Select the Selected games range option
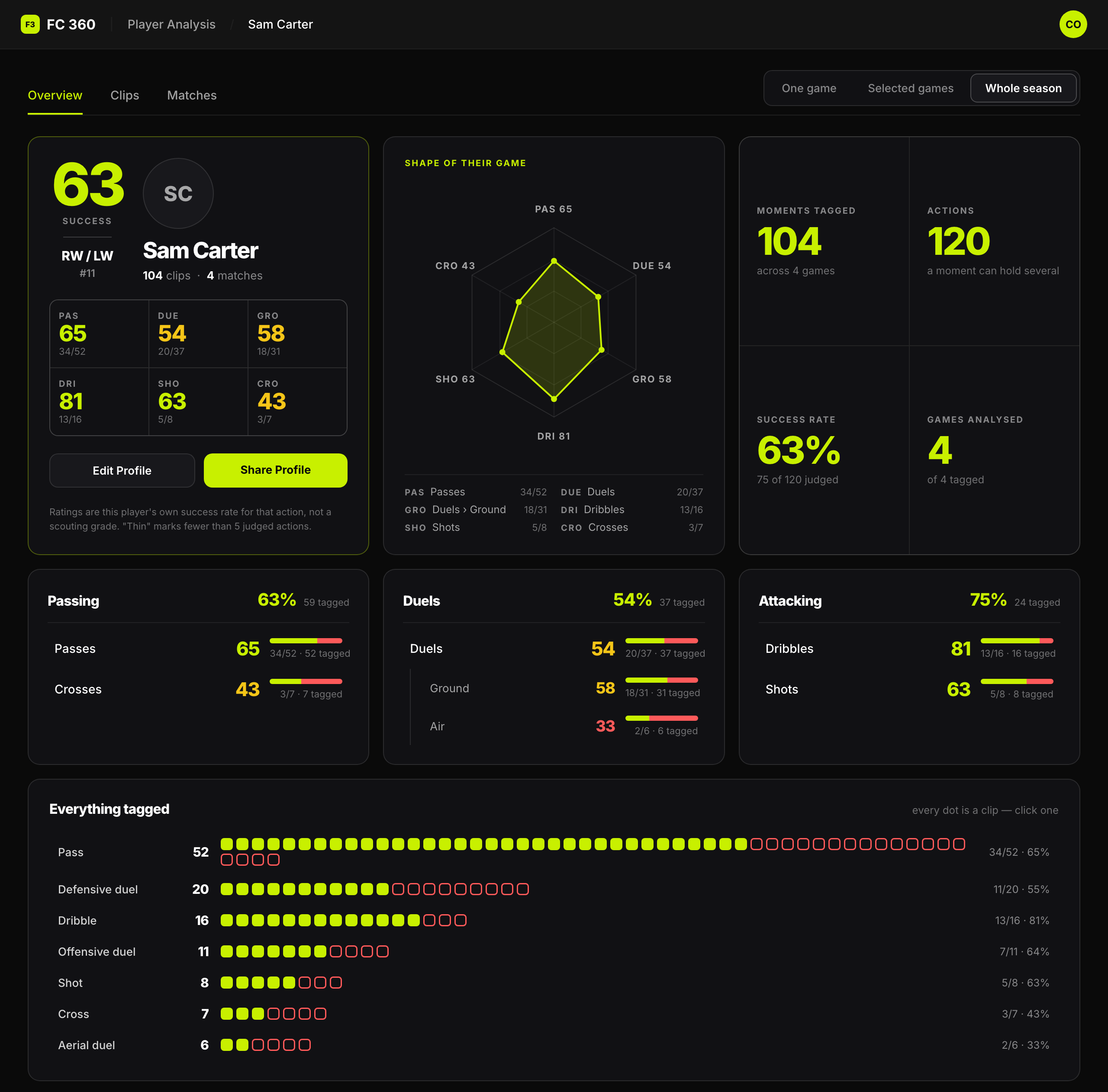 tap(910, 88)
